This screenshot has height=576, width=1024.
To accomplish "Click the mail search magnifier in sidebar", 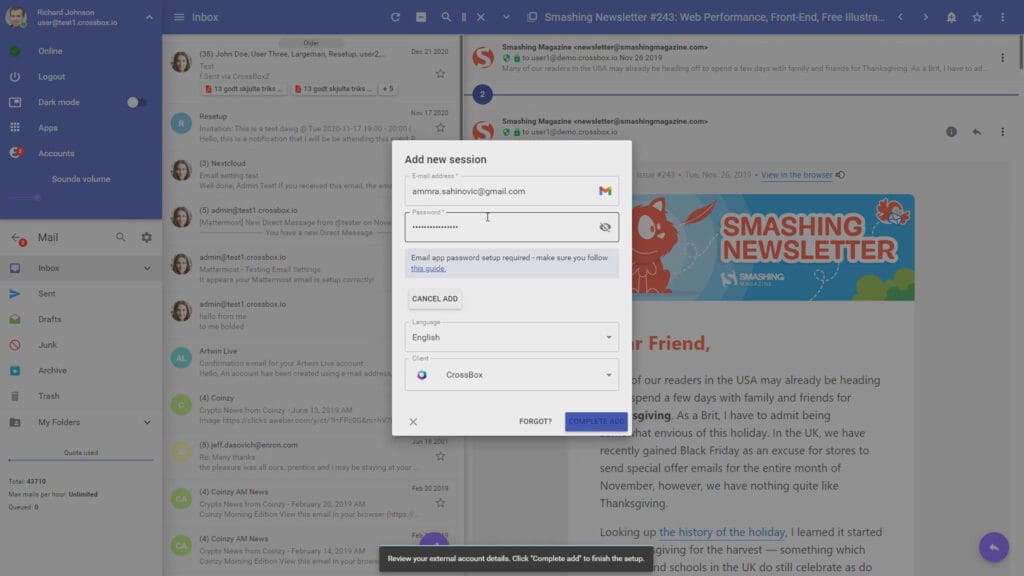I will 121,237.
